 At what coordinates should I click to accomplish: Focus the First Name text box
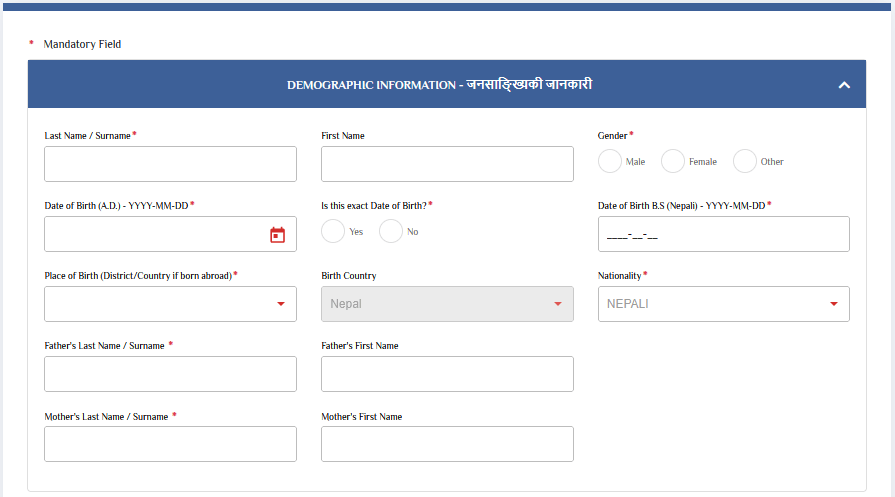point(447,164)
